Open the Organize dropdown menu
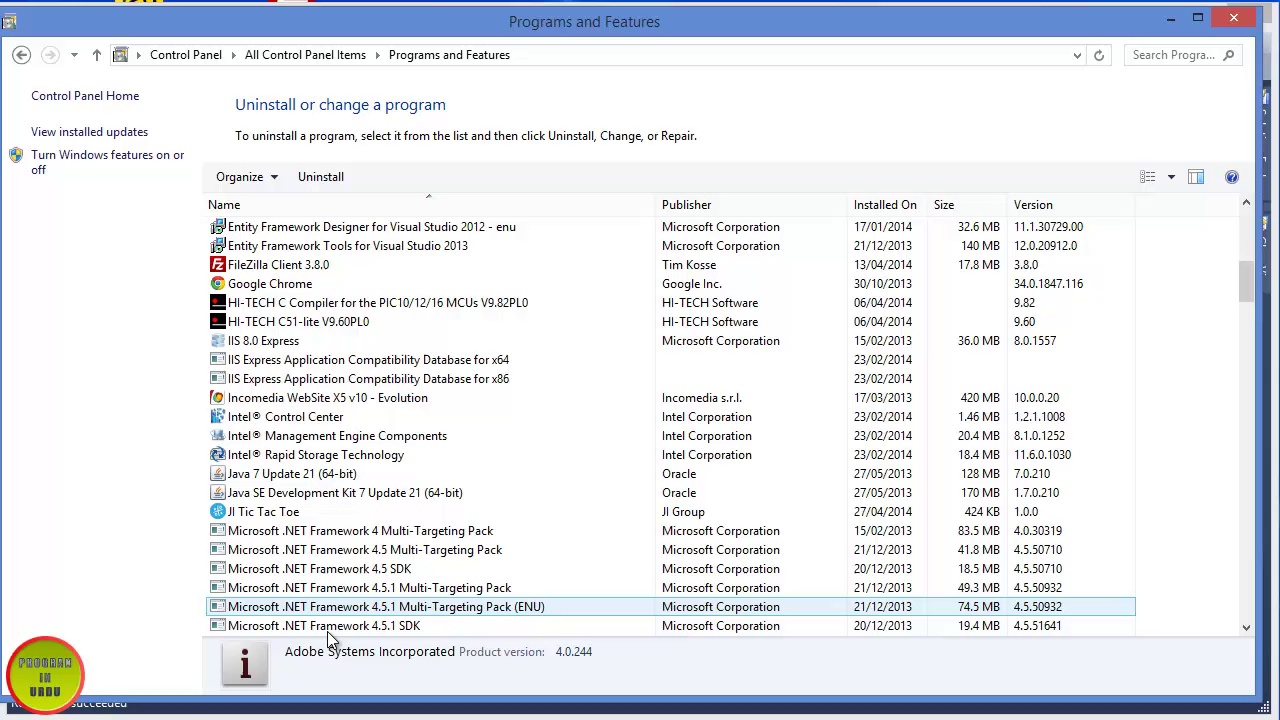Image resolution: width=1280 pixels, height=720 pixels. coord(247,177)
